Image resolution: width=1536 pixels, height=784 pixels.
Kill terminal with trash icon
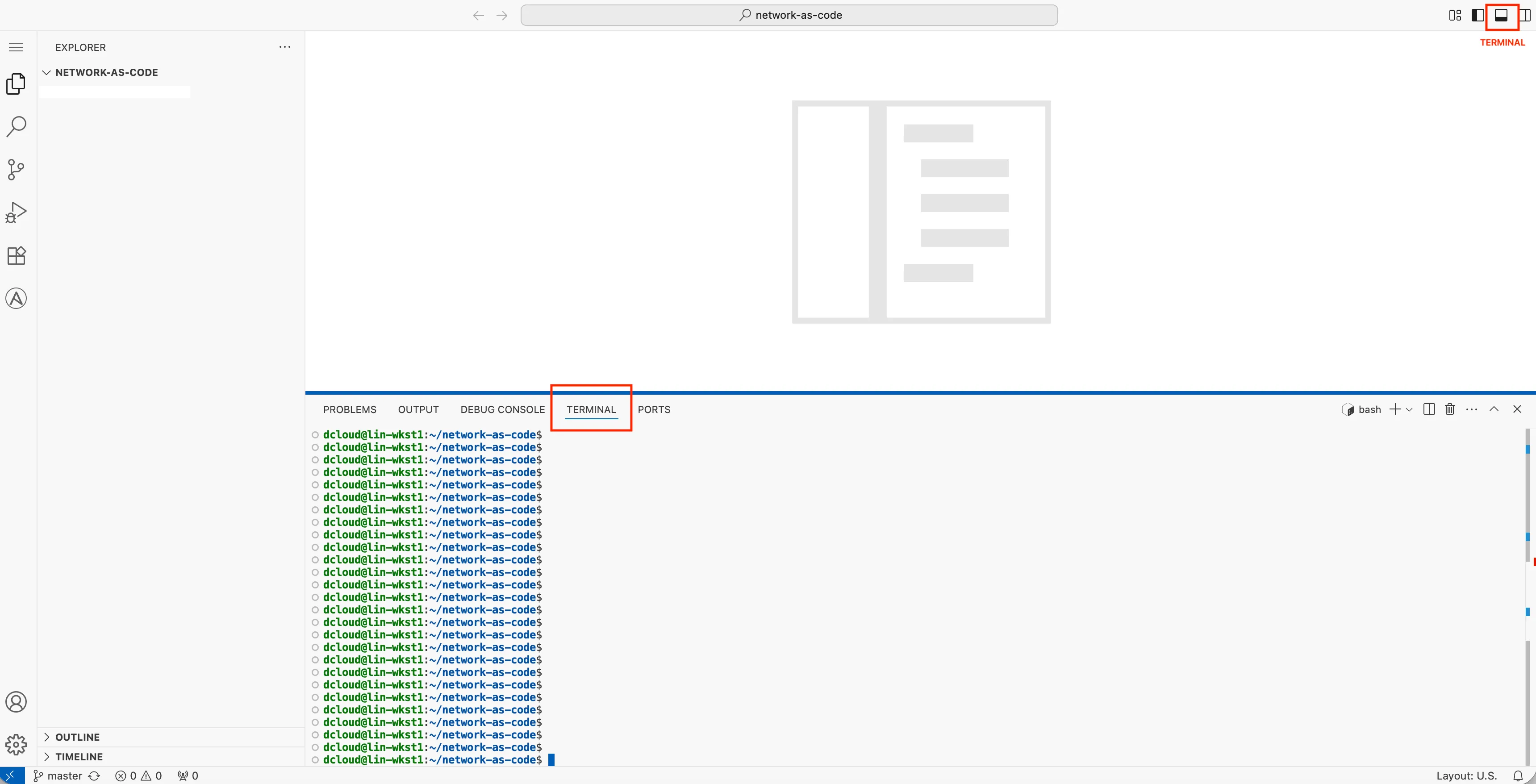[x=1449, y=409]
